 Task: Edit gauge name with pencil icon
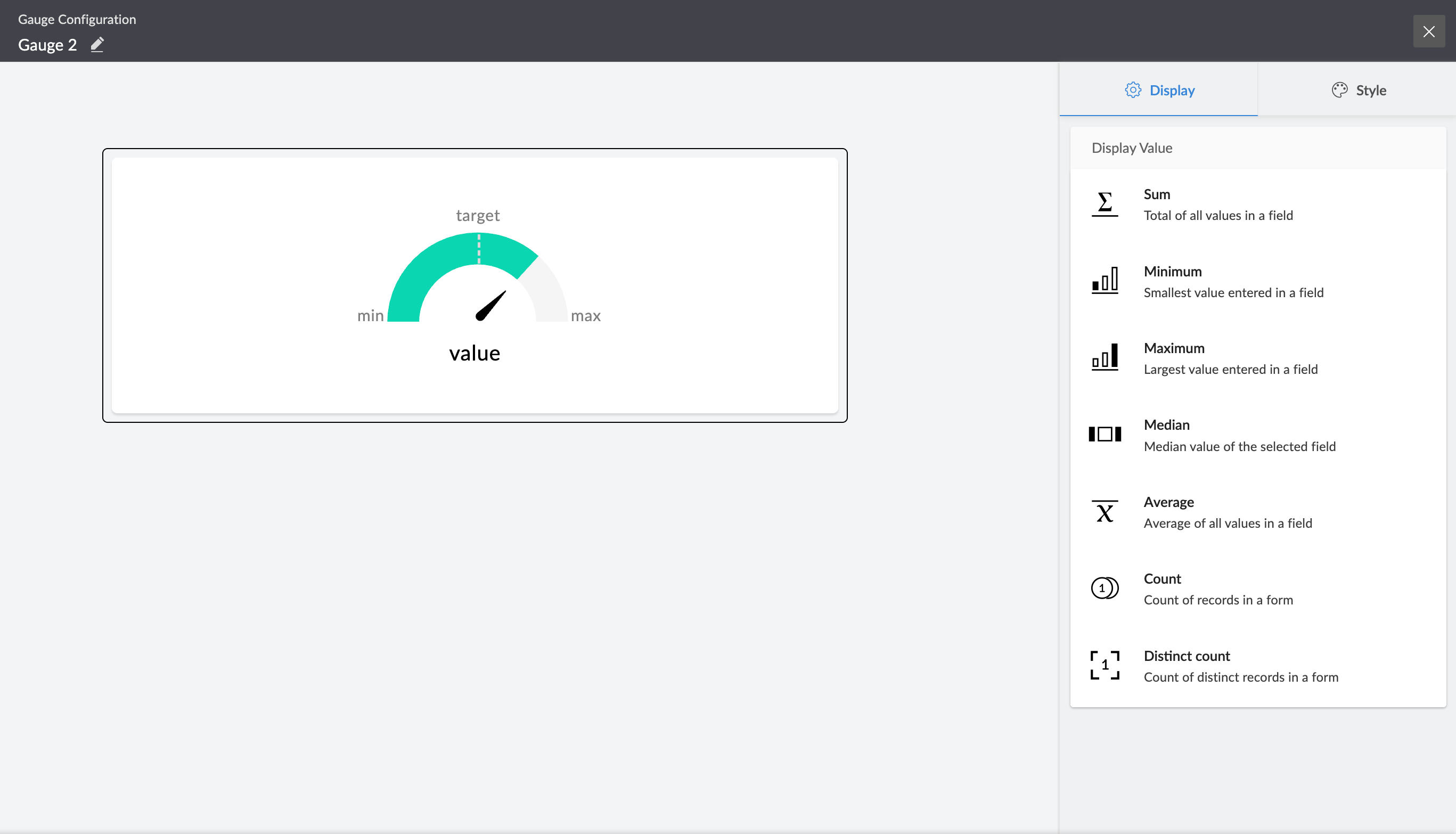tap(97, 45)
